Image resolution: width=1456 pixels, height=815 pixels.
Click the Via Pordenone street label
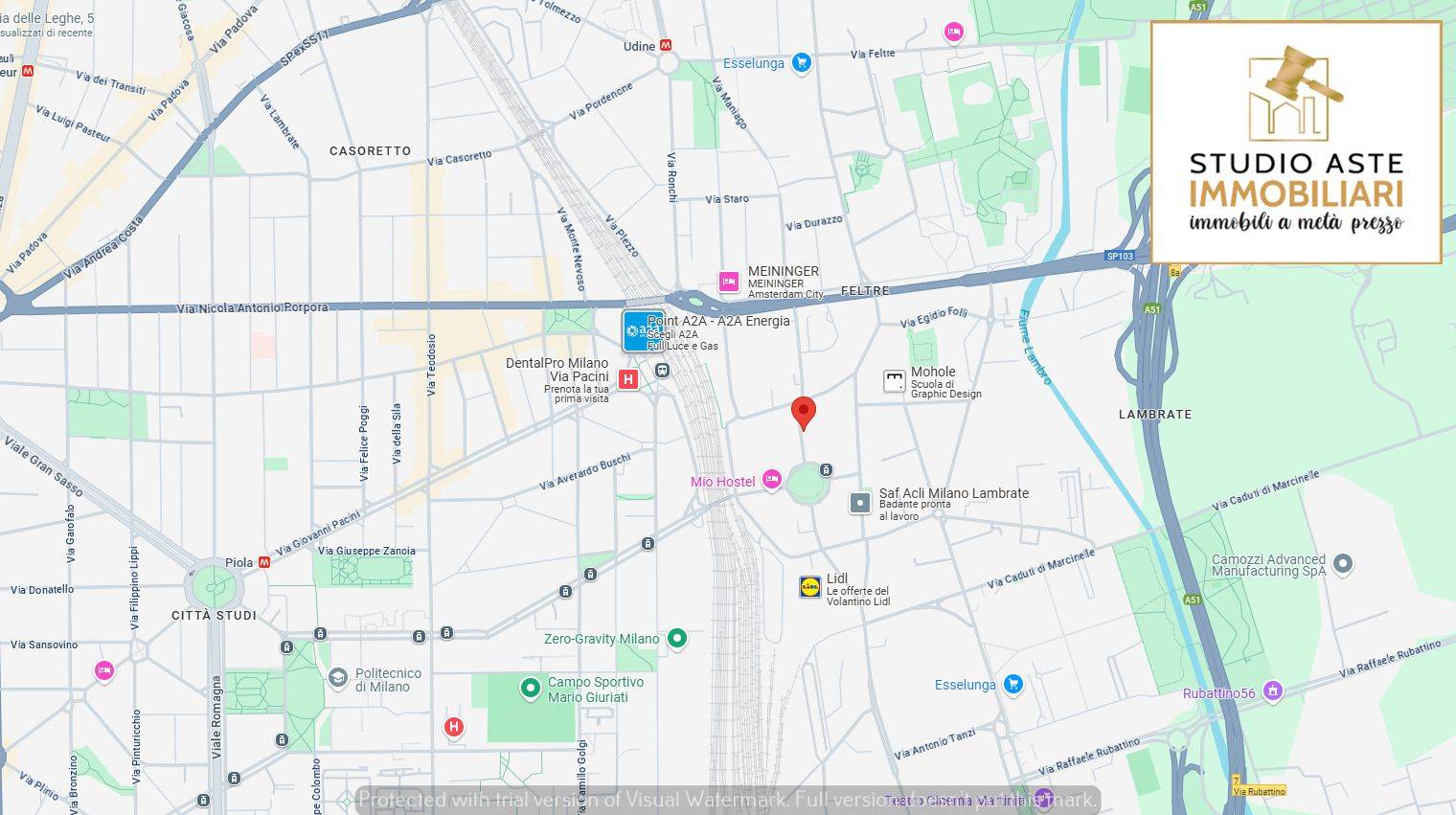(602, 102)
